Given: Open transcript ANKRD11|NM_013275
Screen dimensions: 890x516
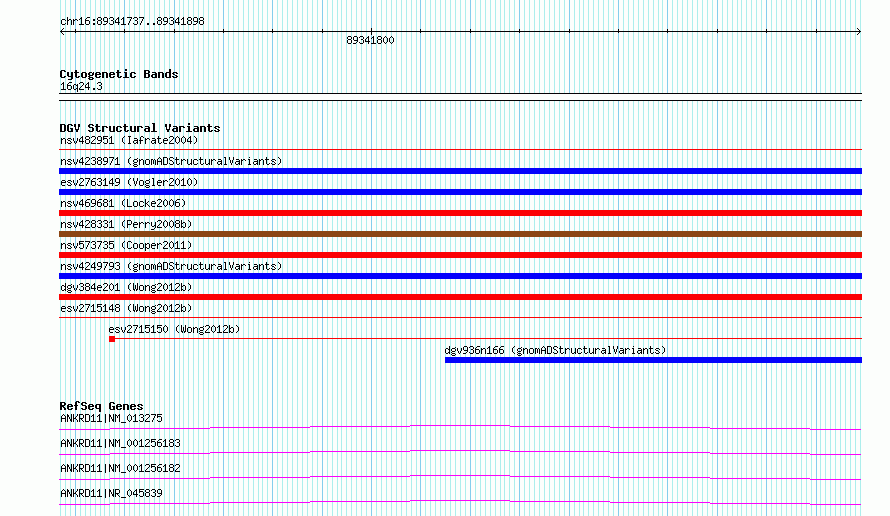Looking at the screenshot, I should [111, 418].
